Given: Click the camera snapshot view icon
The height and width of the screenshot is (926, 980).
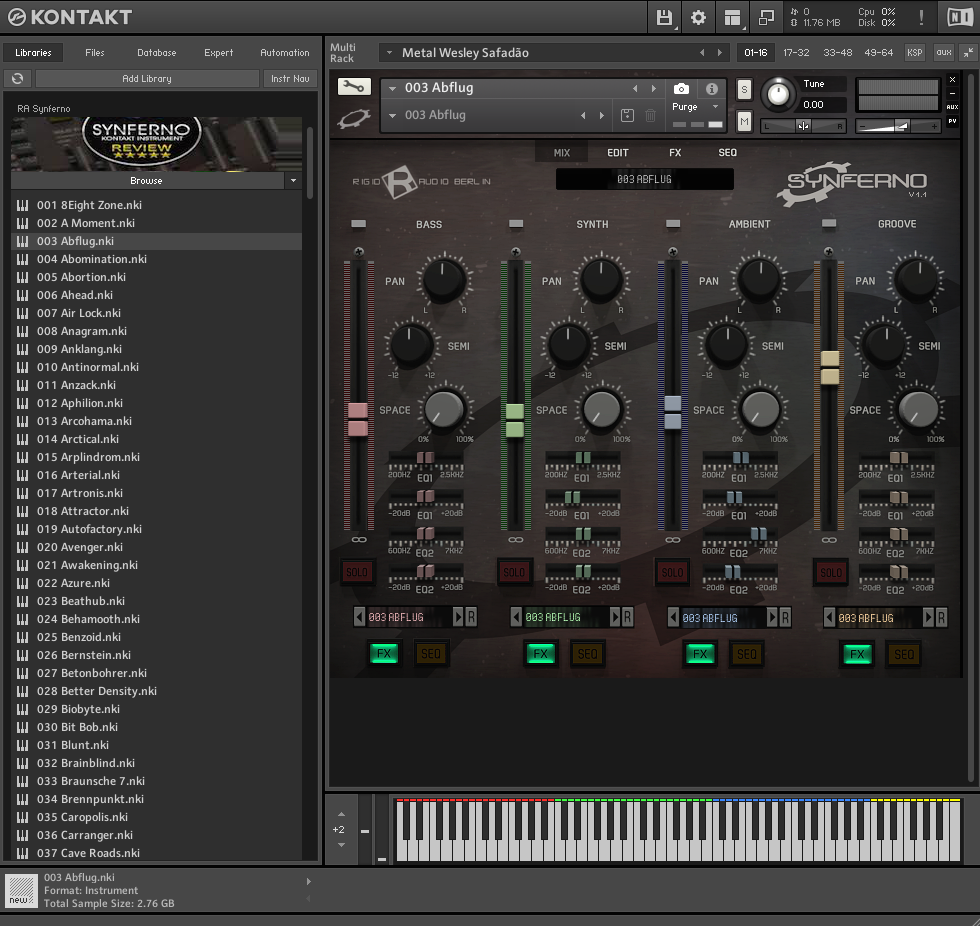Looking at the screenshot, I should 681,89.
